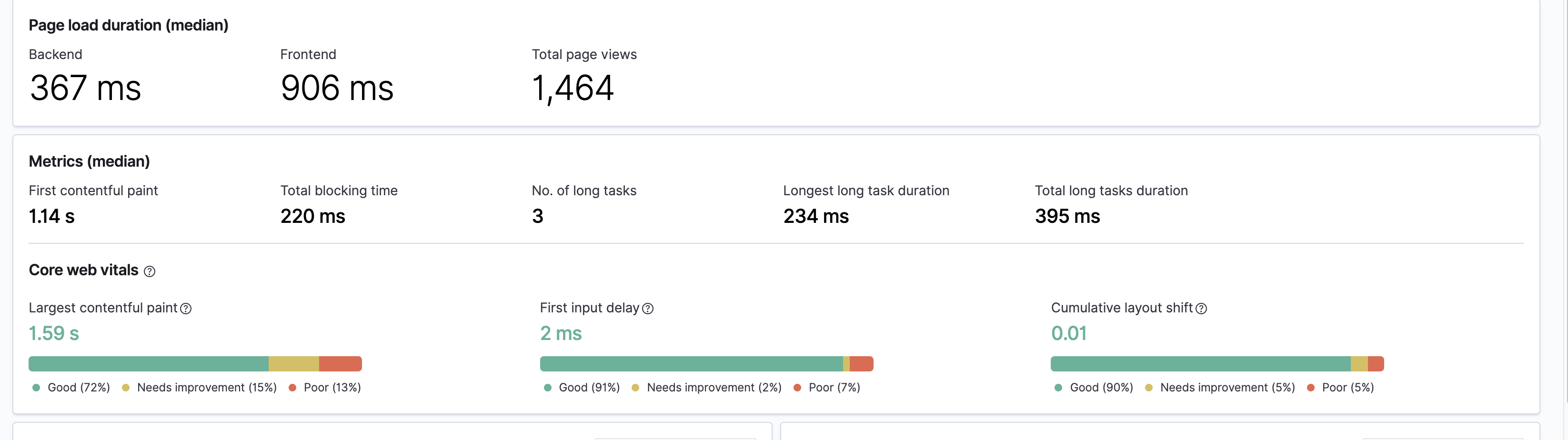
Task: Click the Total blocking time label
Action: pyautogui.click(x=339, y=191)
